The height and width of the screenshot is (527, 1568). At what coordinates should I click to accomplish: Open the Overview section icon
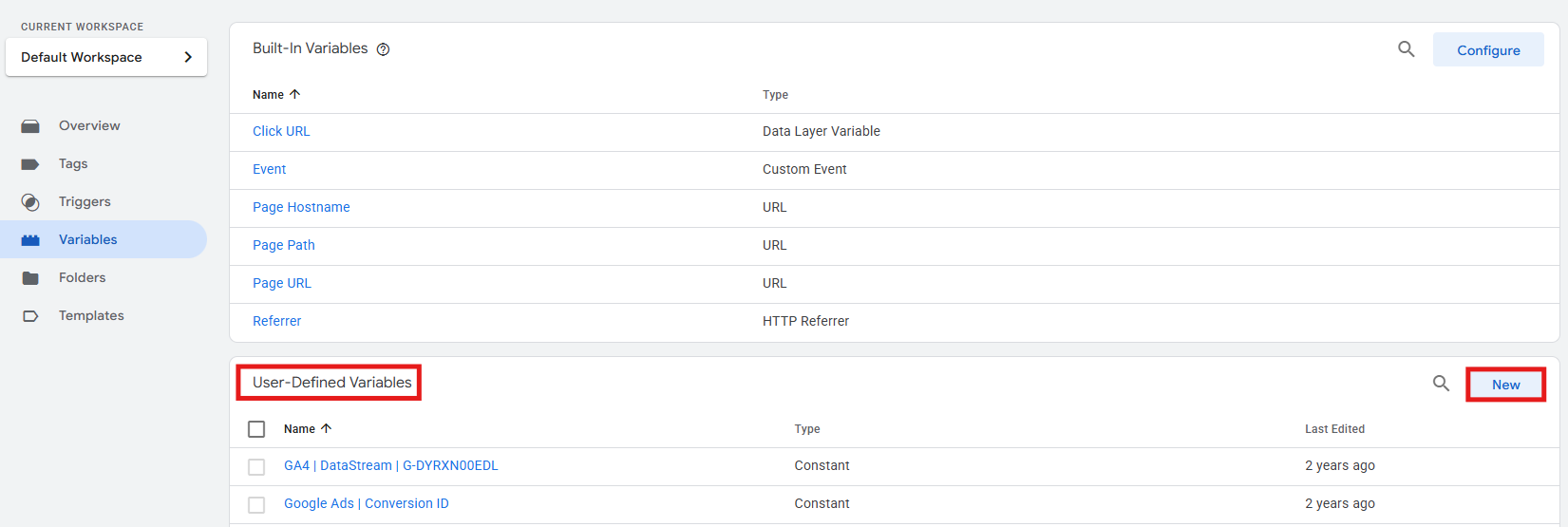click(30, 126)
